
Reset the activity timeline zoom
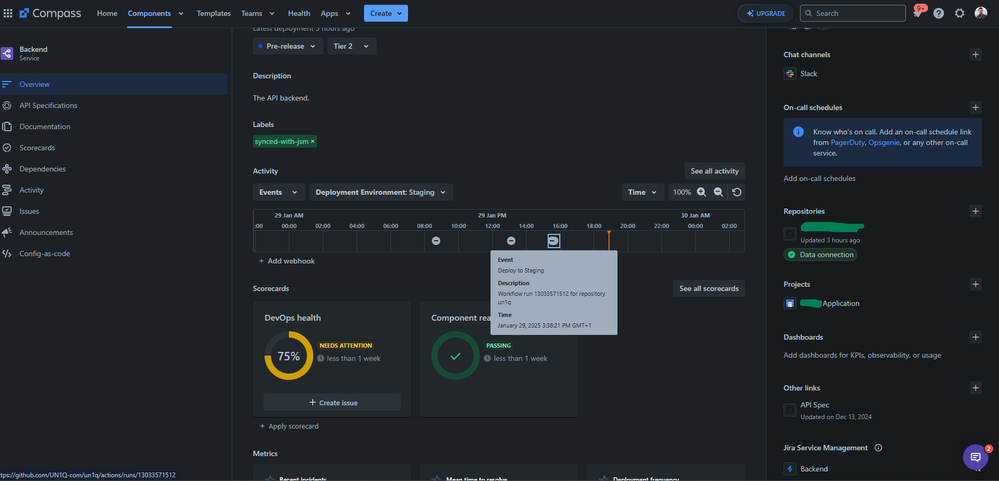coord(737,192)
